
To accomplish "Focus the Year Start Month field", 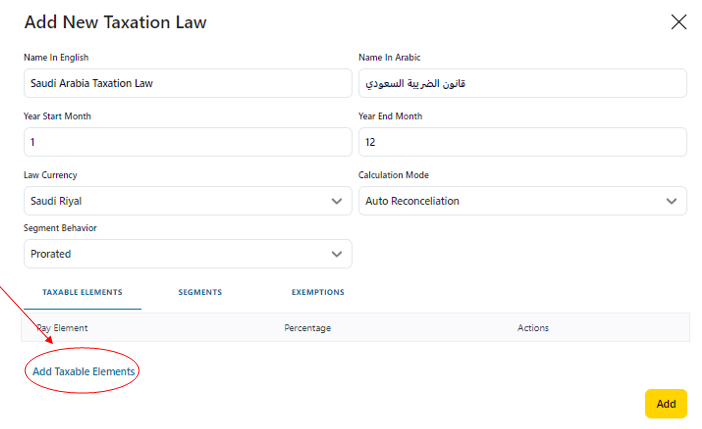I will pyautogui.click(x=187, y=142).
